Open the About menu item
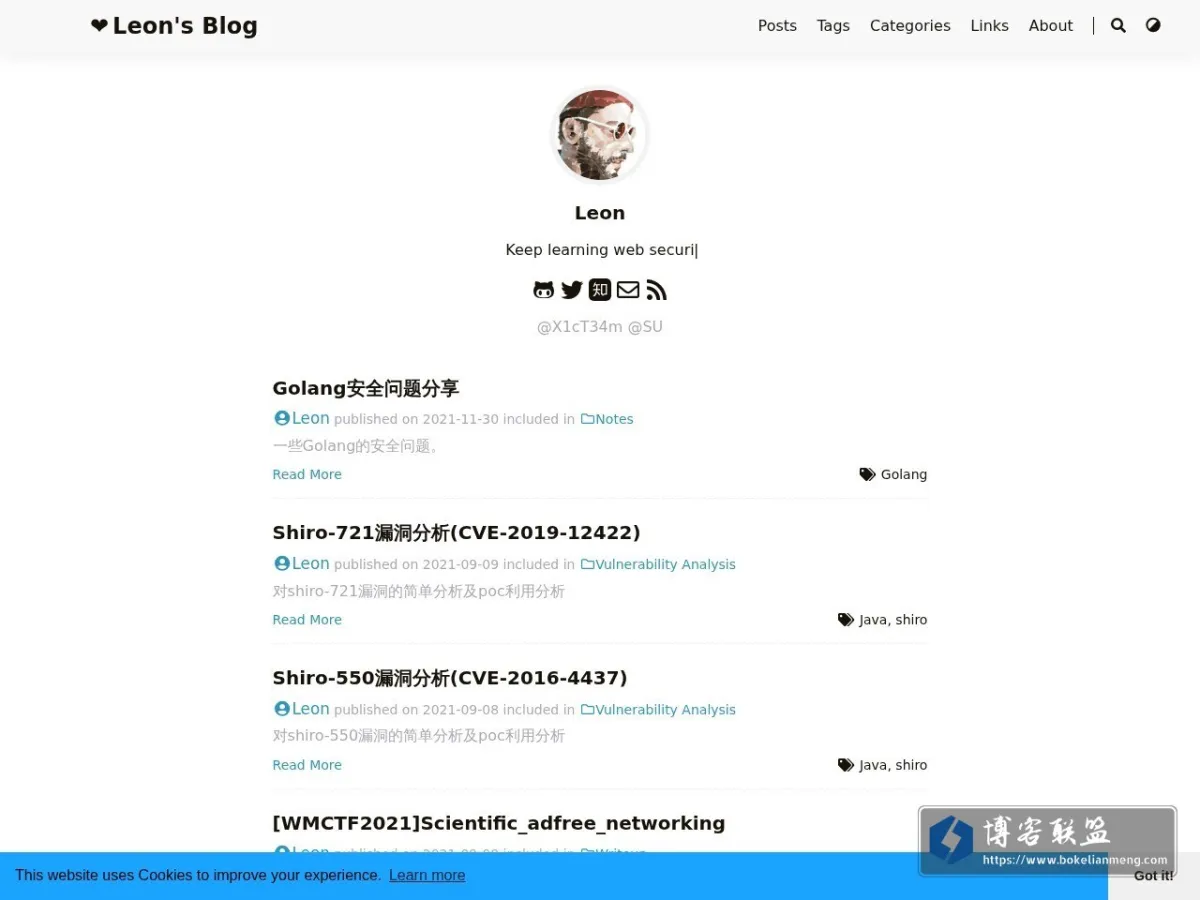 pos(1051,26)
